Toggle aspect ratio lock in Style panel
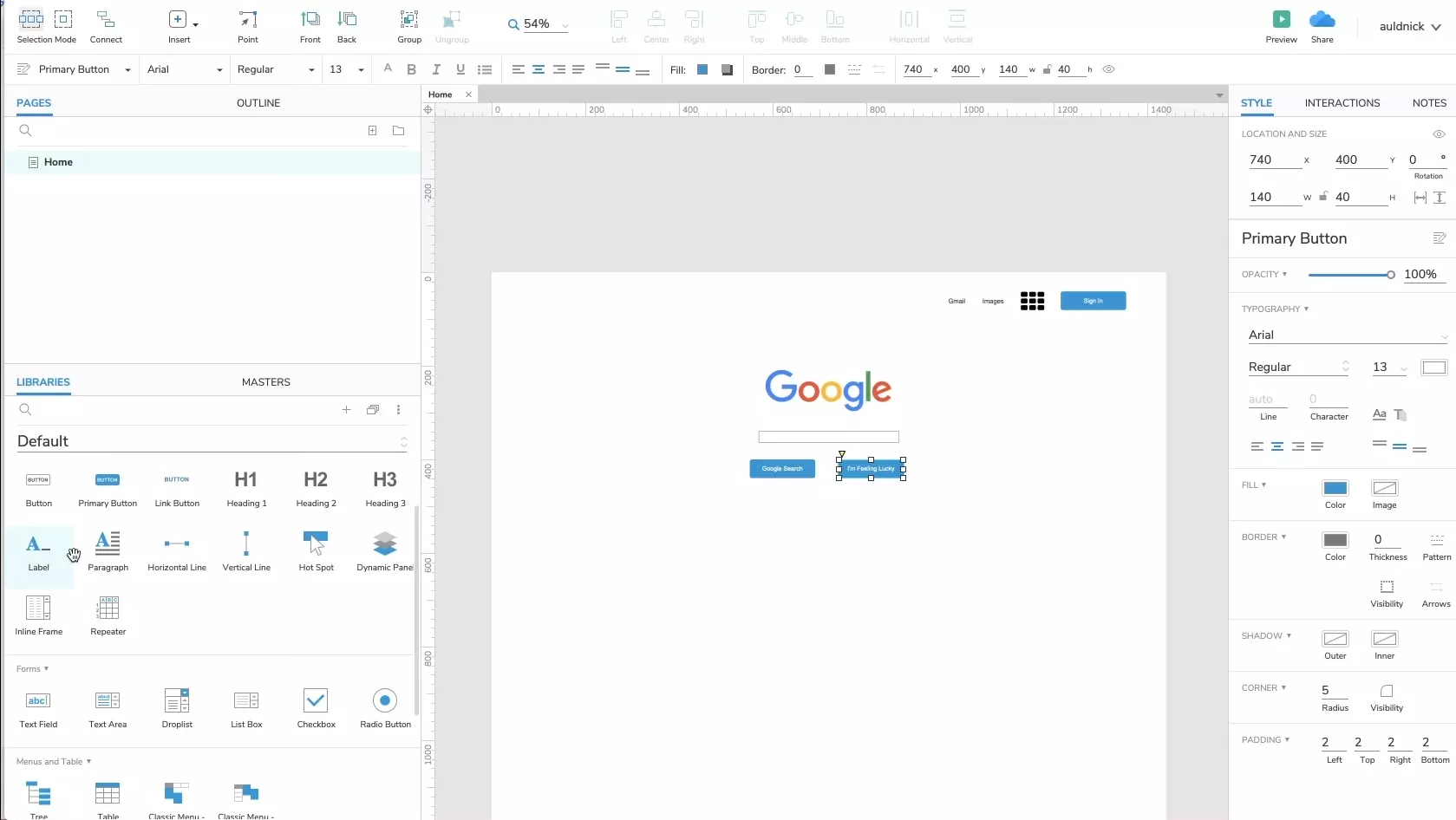The width and height of the screenshot is (1456, 820). click(x=1323, y=197)
